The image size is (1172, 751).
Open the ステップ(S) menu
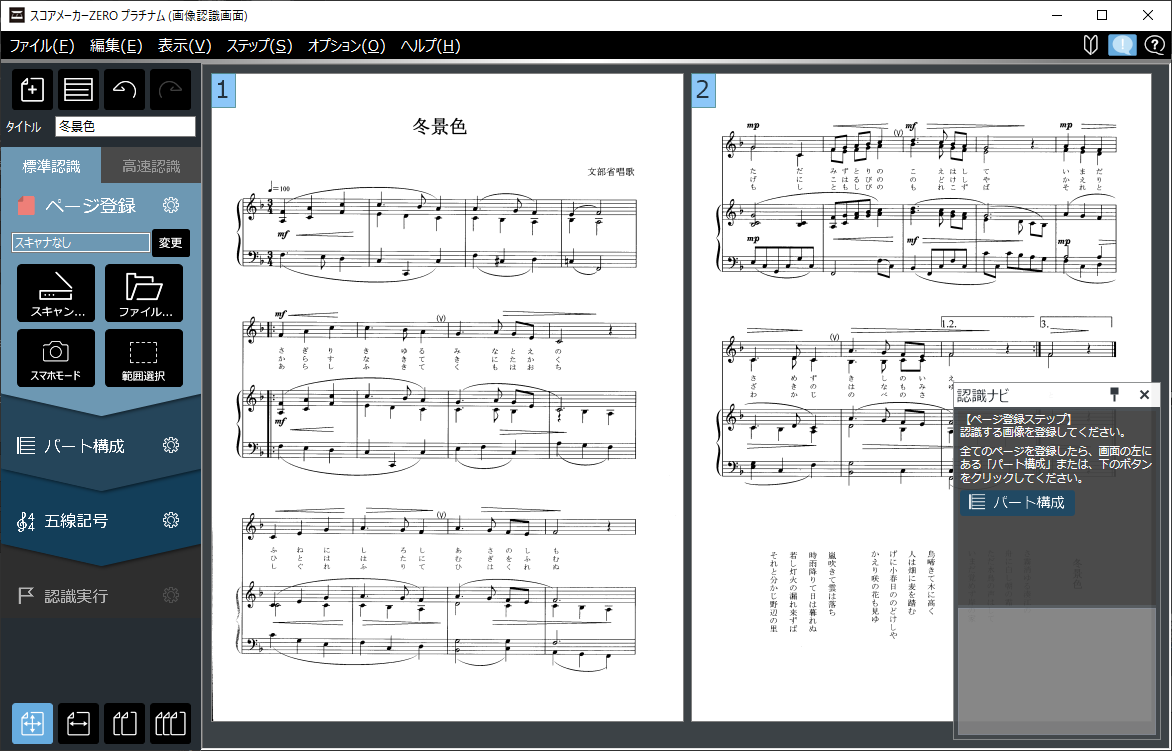pos(259,46)
